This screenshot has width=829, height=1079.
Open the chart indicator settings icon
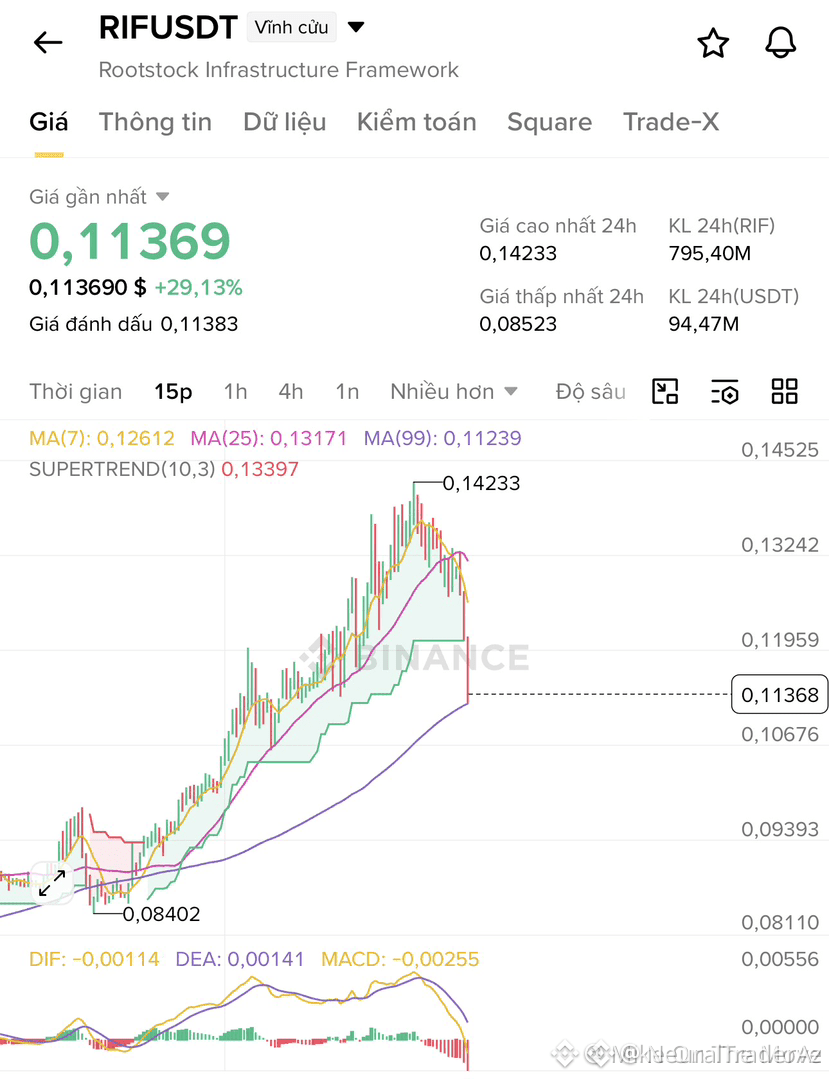724,392
